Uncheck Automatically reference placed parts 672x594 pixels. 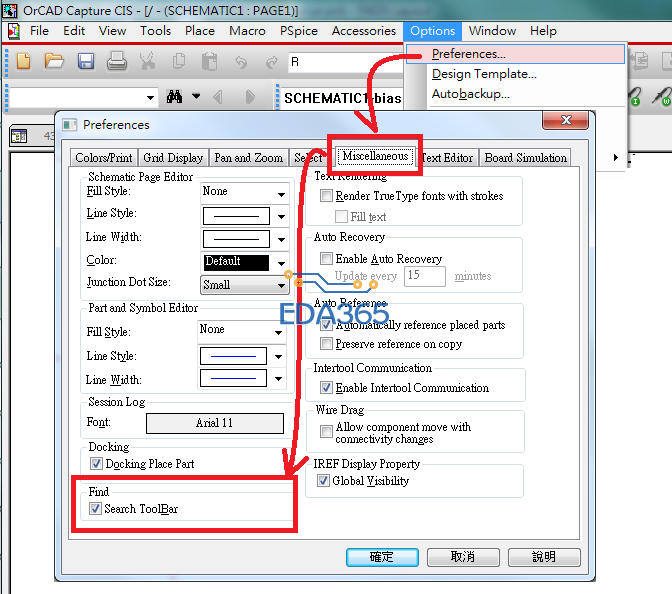pyautogui.click(x=326, y=325)
